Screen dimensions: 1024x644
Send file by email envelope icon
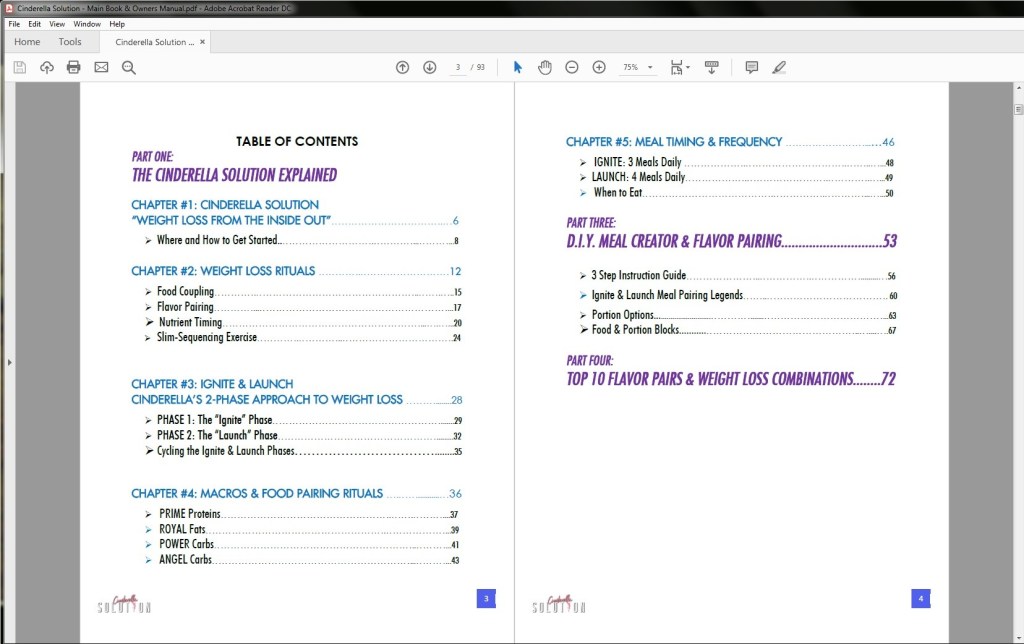[101, 67]
